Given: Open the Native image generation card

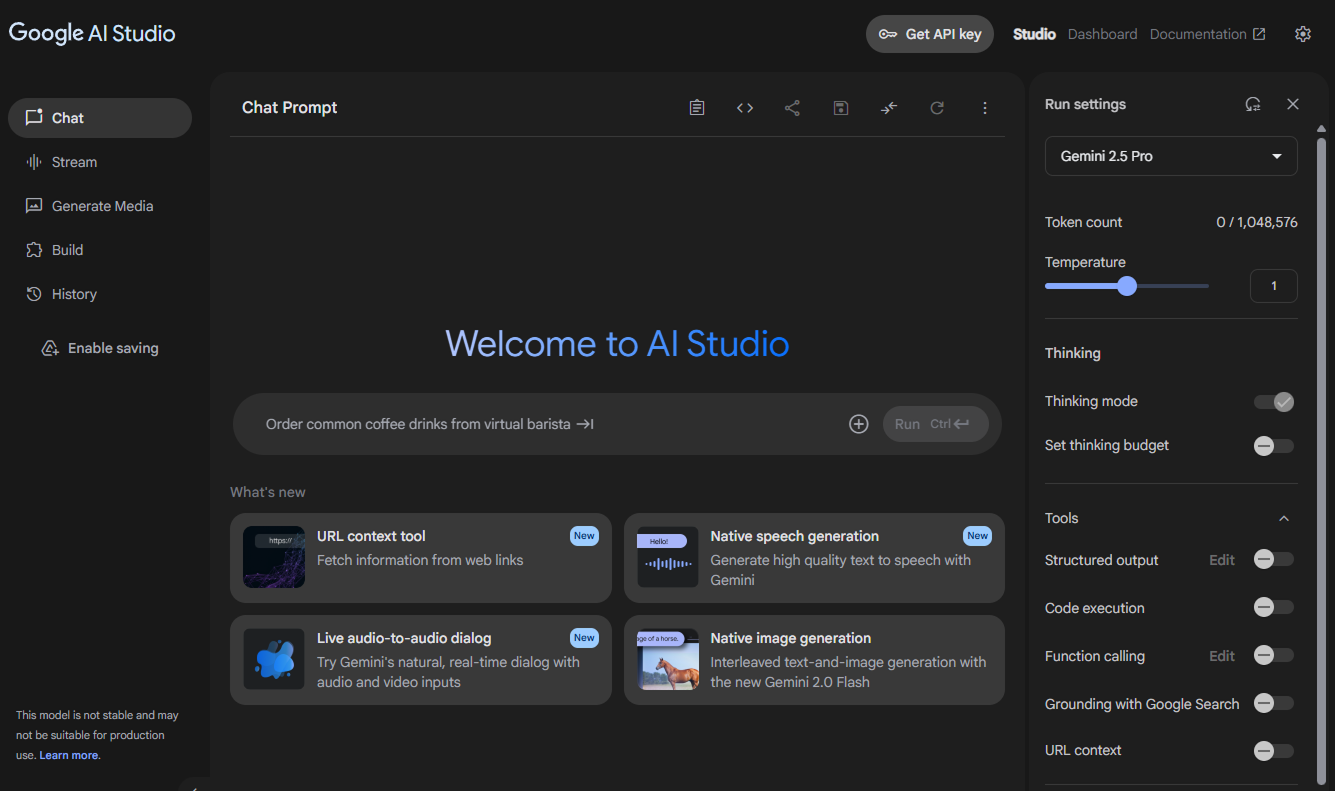Looking at the screenshot, I should [814, 660].
